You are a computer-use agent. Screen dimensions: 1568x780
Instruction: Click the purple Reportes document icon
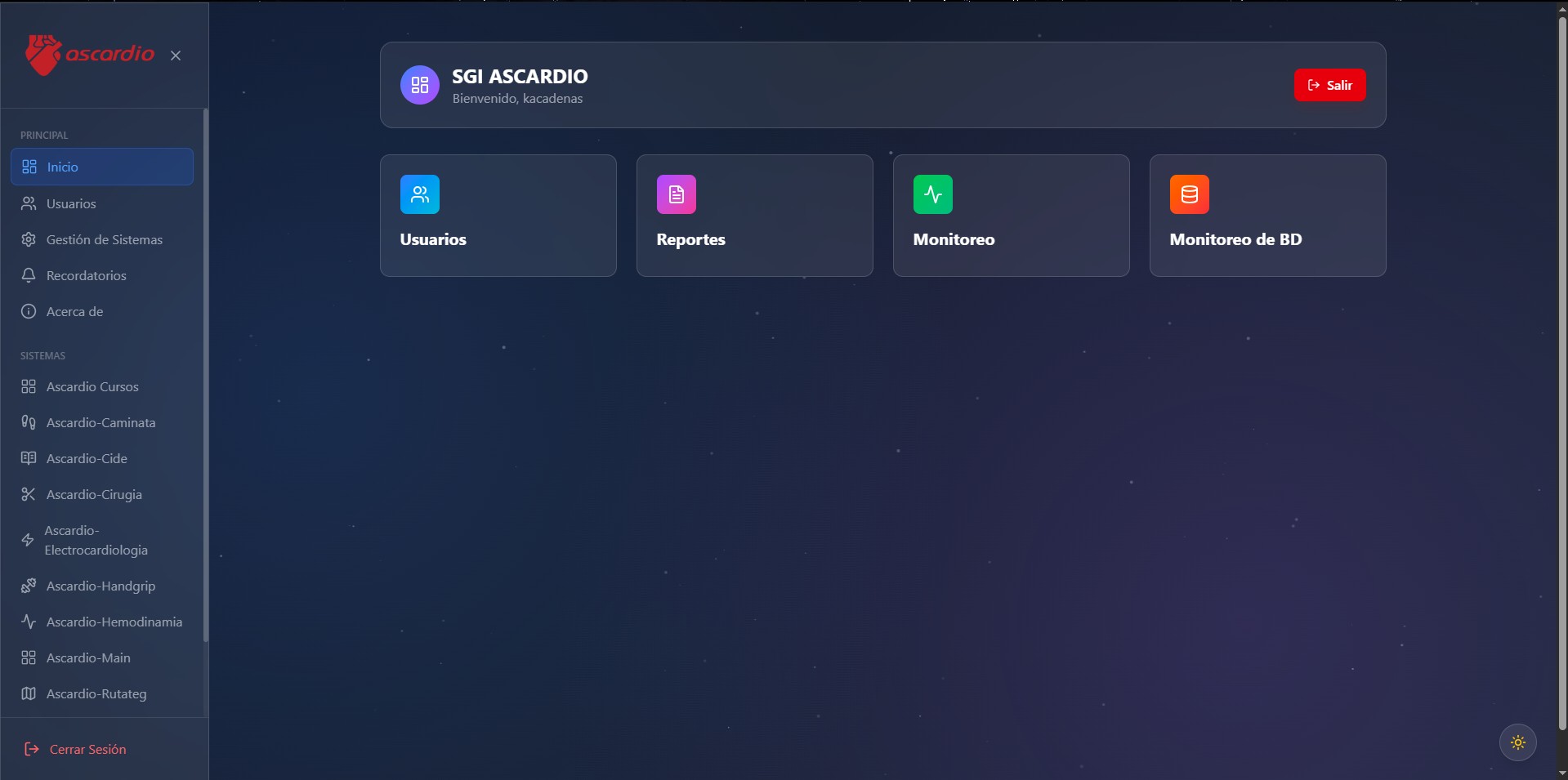pyautogui.click(x=676, y=194)
